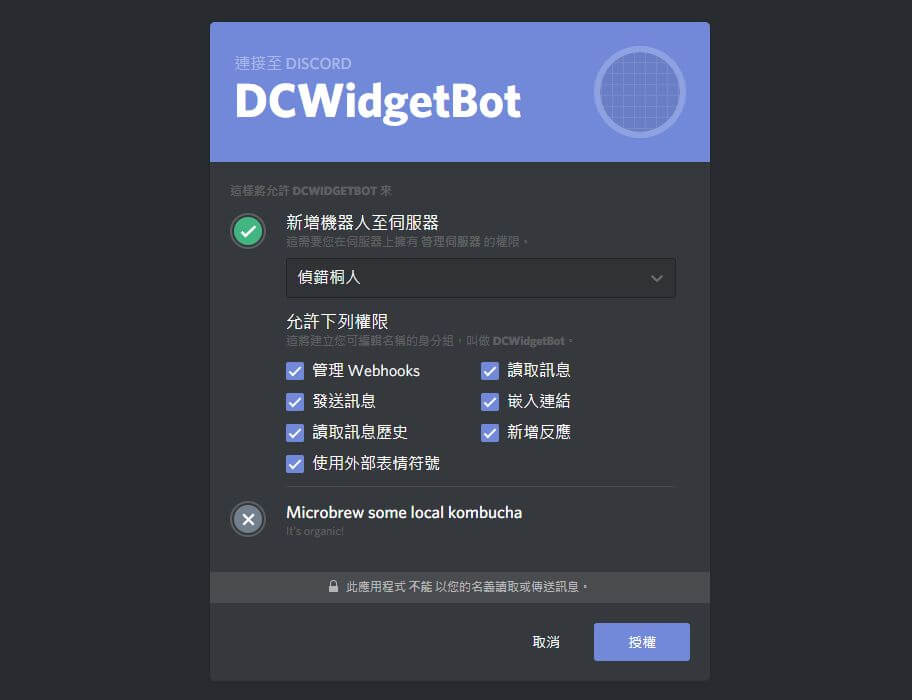This screenshot has width=912, height=700.
Task: Uncheck the 管理 Webhooks permission
Action: [295, 371]
